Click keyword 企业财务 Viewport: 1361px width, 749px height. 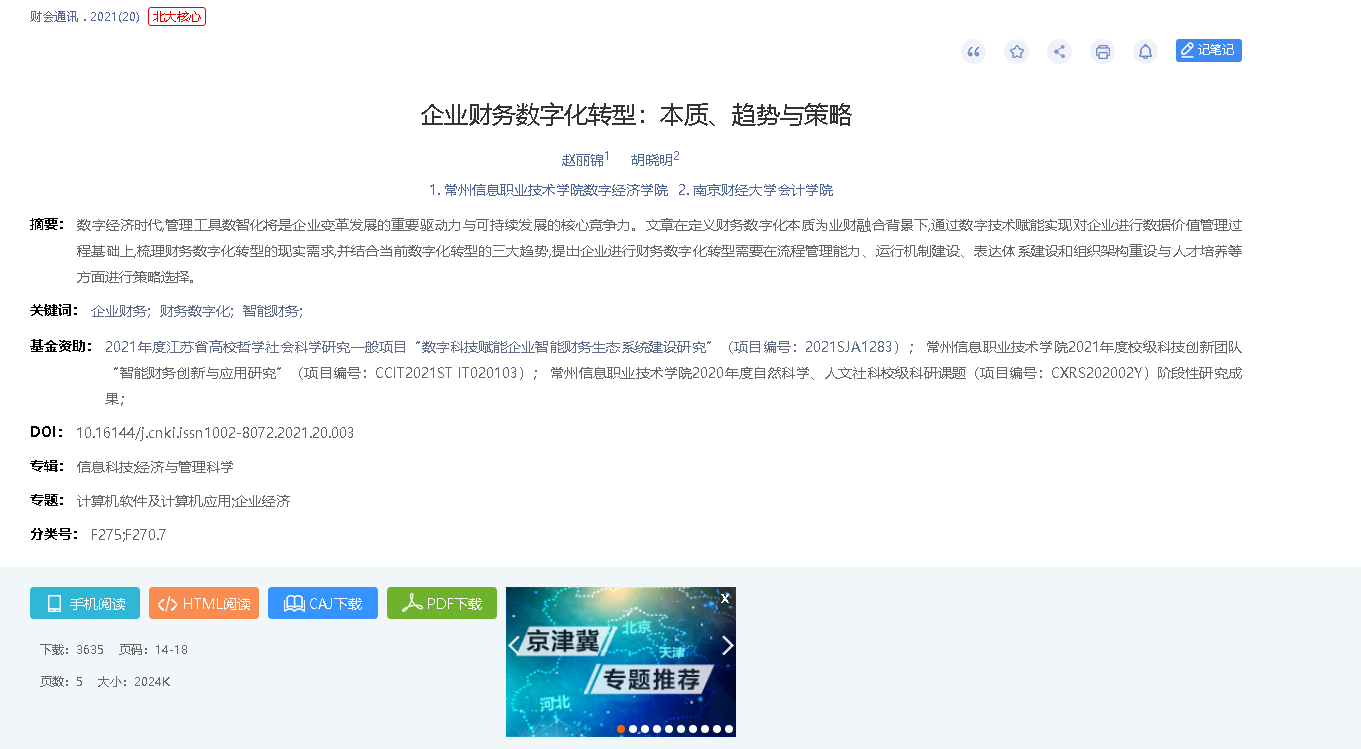119,311
